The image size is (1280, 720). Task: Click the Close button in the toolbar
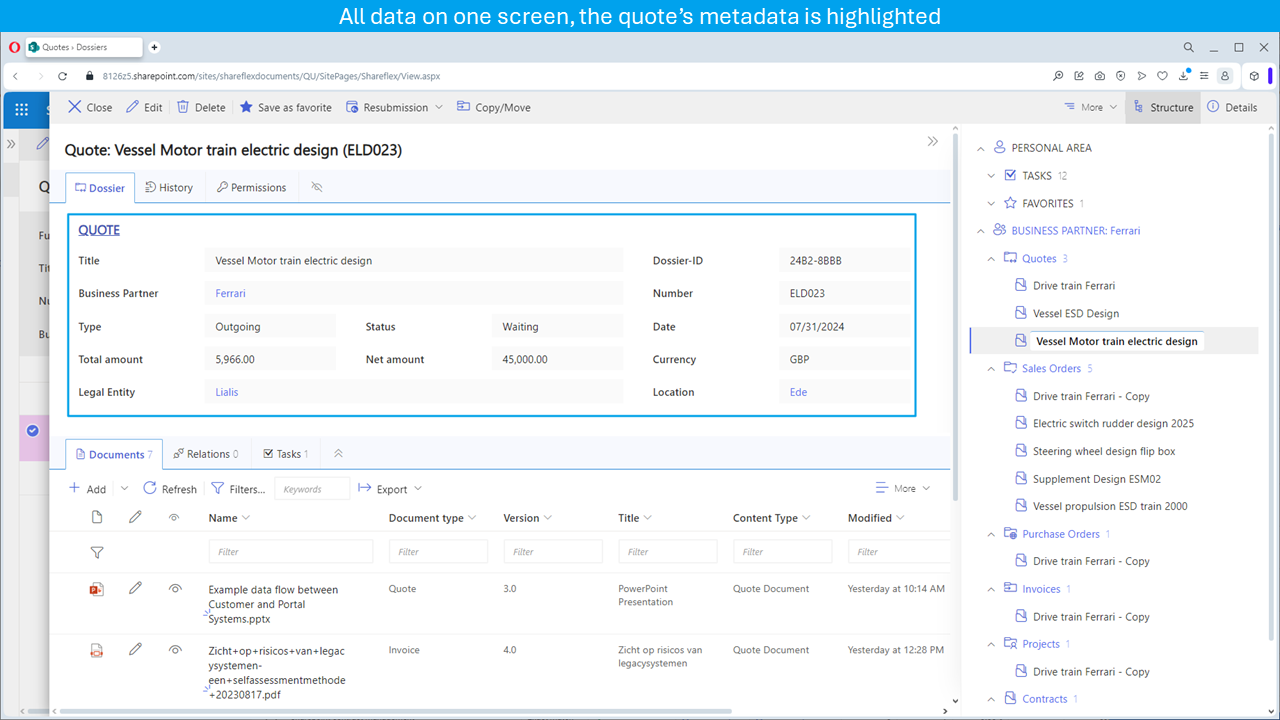[x=89, y=107]
